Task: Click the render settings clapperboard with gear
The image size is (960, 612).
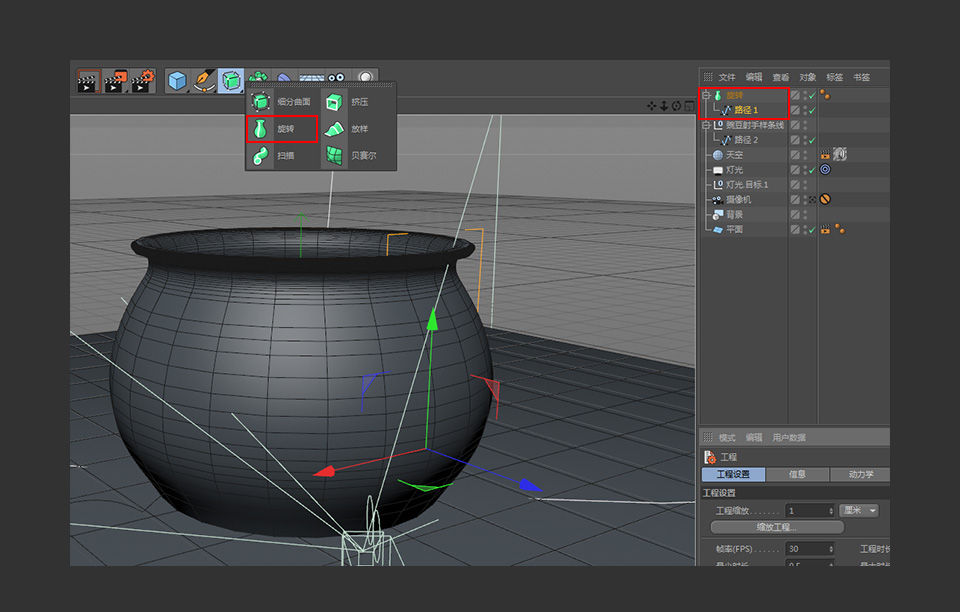Action: coord(143,80)
